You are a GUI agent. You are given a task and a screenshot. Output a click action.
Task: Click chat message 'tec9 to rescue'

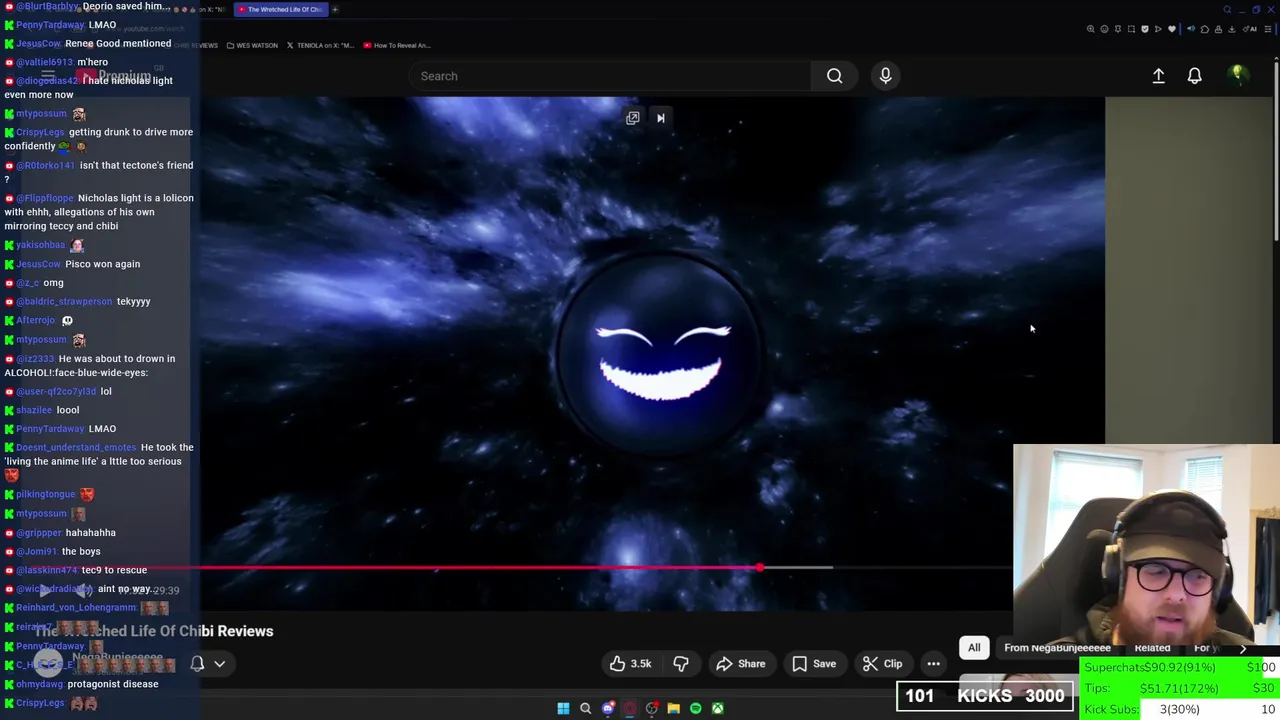pos(114,570)
